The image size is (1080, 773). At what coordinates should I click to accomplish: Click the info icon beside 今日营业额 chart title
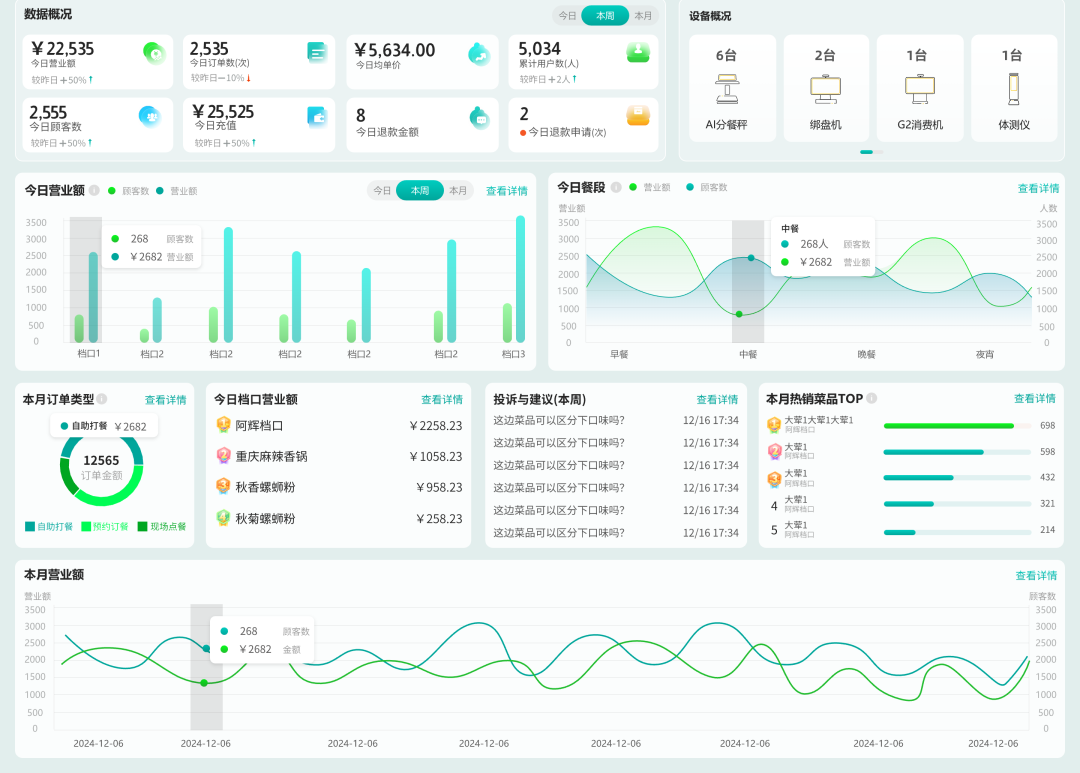94,190
